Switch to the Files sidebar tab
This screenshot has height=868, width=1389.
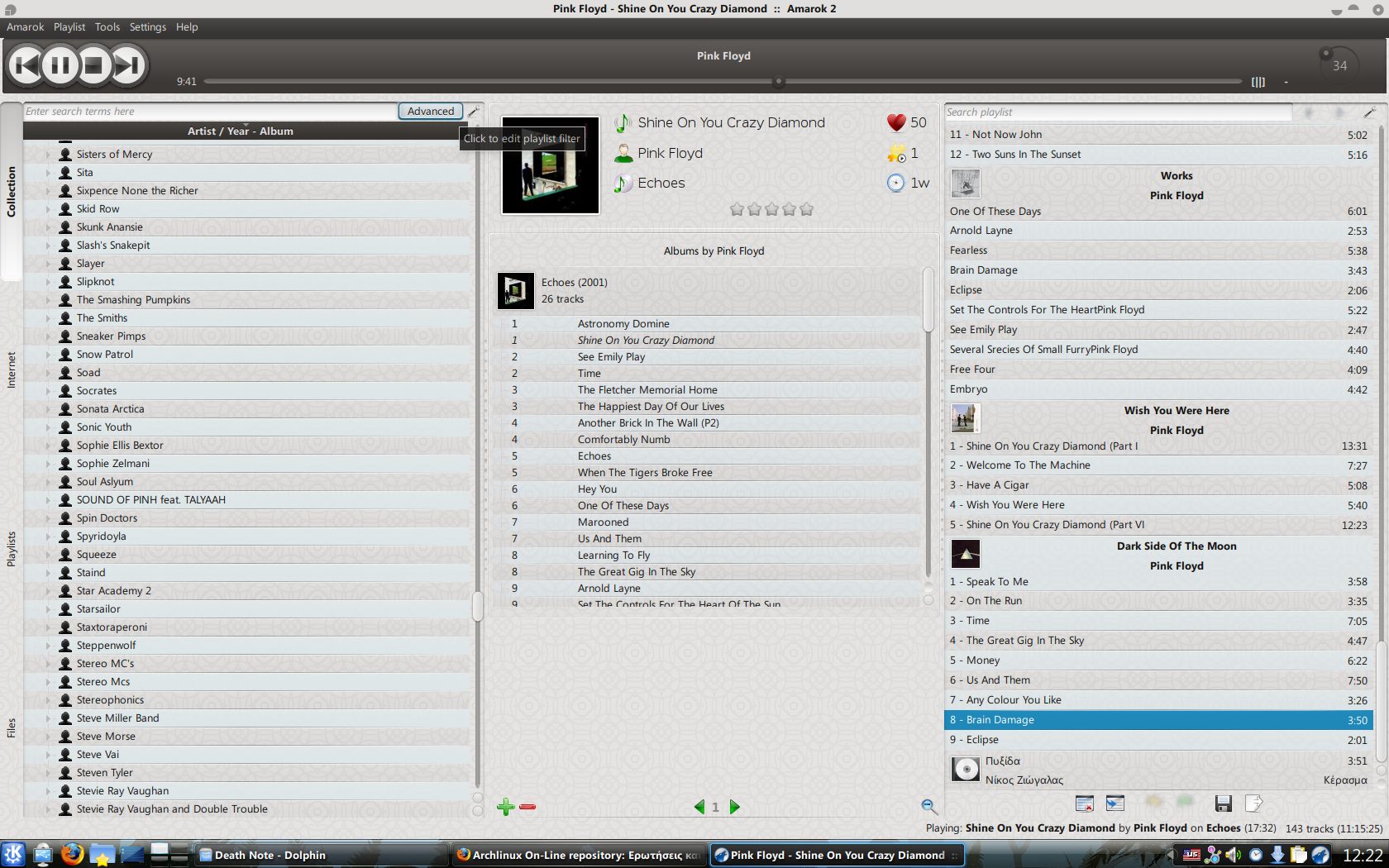(x=11, y=727)
